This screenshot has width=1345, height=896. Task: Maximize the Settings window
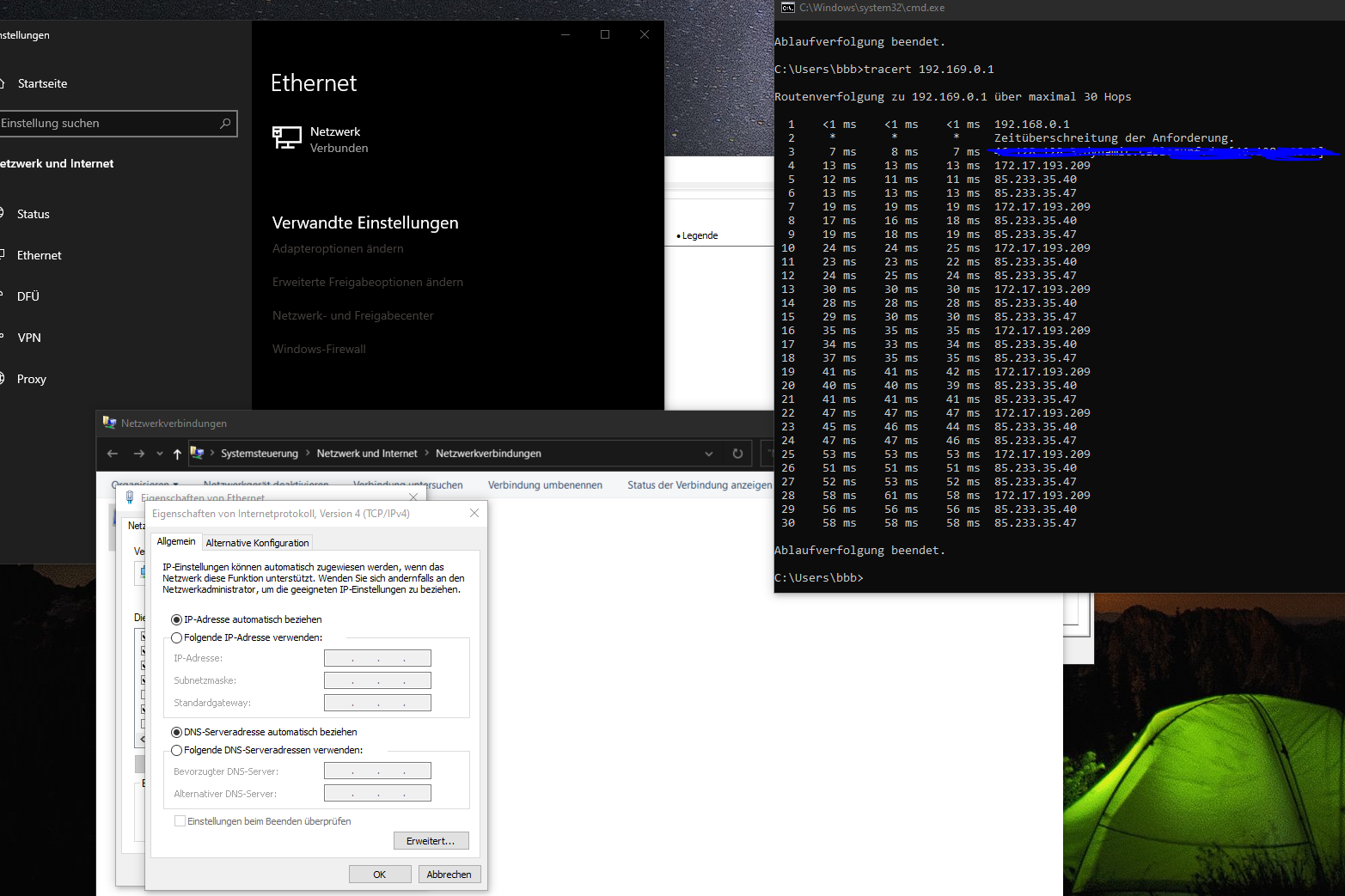[x=605, y=34]
